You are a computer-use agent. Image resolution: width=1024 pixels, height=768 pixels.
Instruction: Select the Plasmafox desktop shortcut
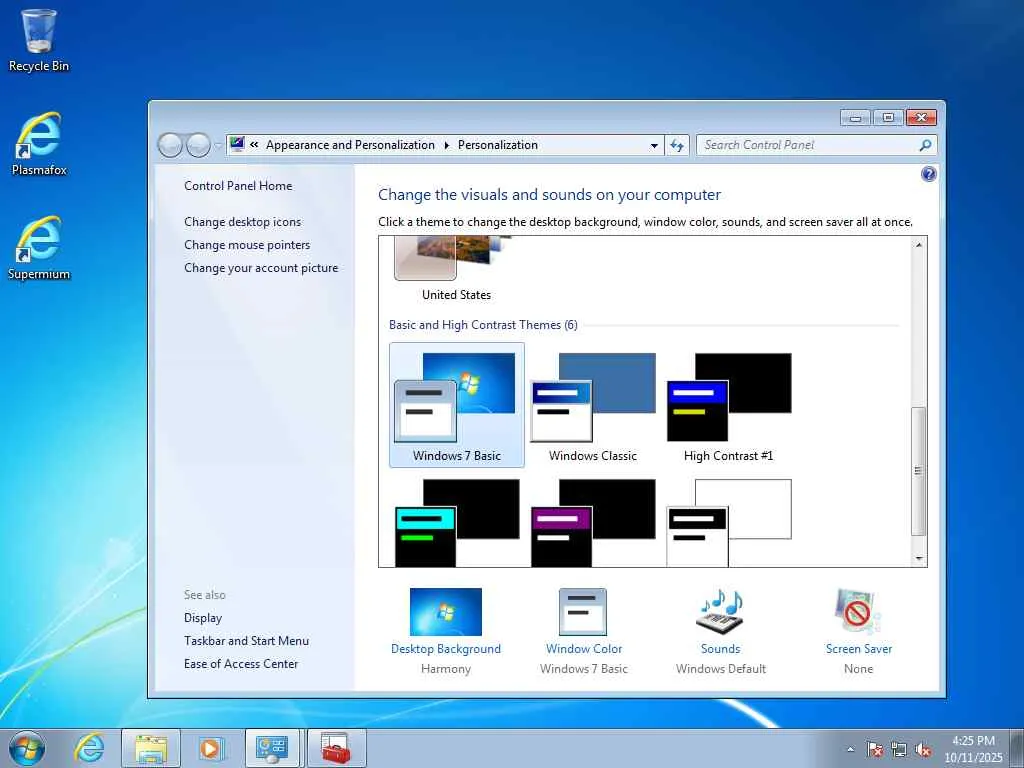click(39, 144)
